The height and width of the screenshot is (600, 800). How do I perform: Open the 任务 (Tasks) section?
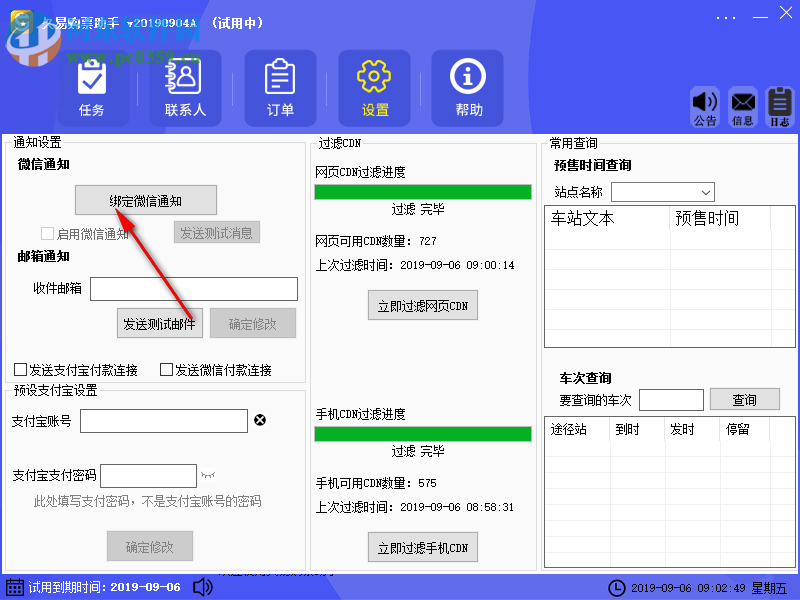(92, 88)
